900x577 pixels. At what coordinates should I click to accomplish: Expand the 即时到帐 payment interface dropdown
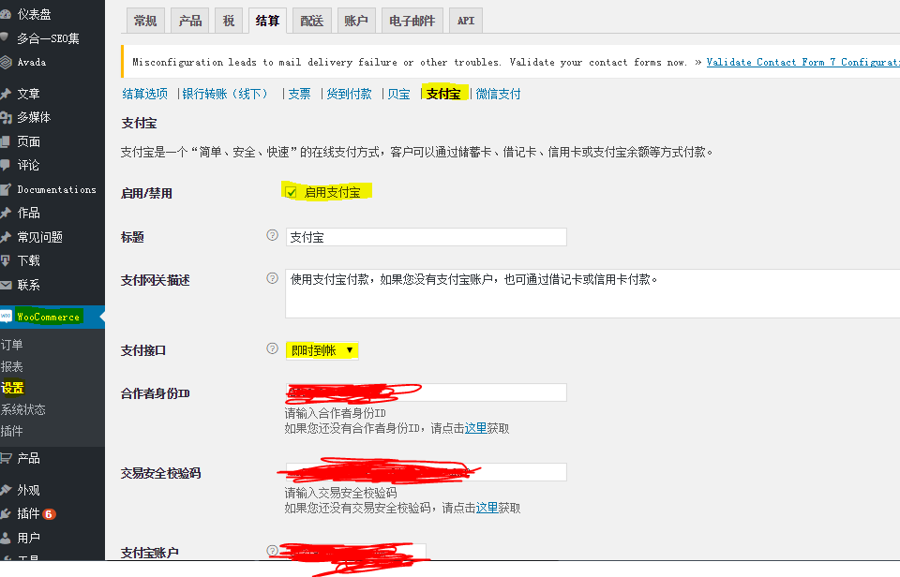[x=321, y=350]
